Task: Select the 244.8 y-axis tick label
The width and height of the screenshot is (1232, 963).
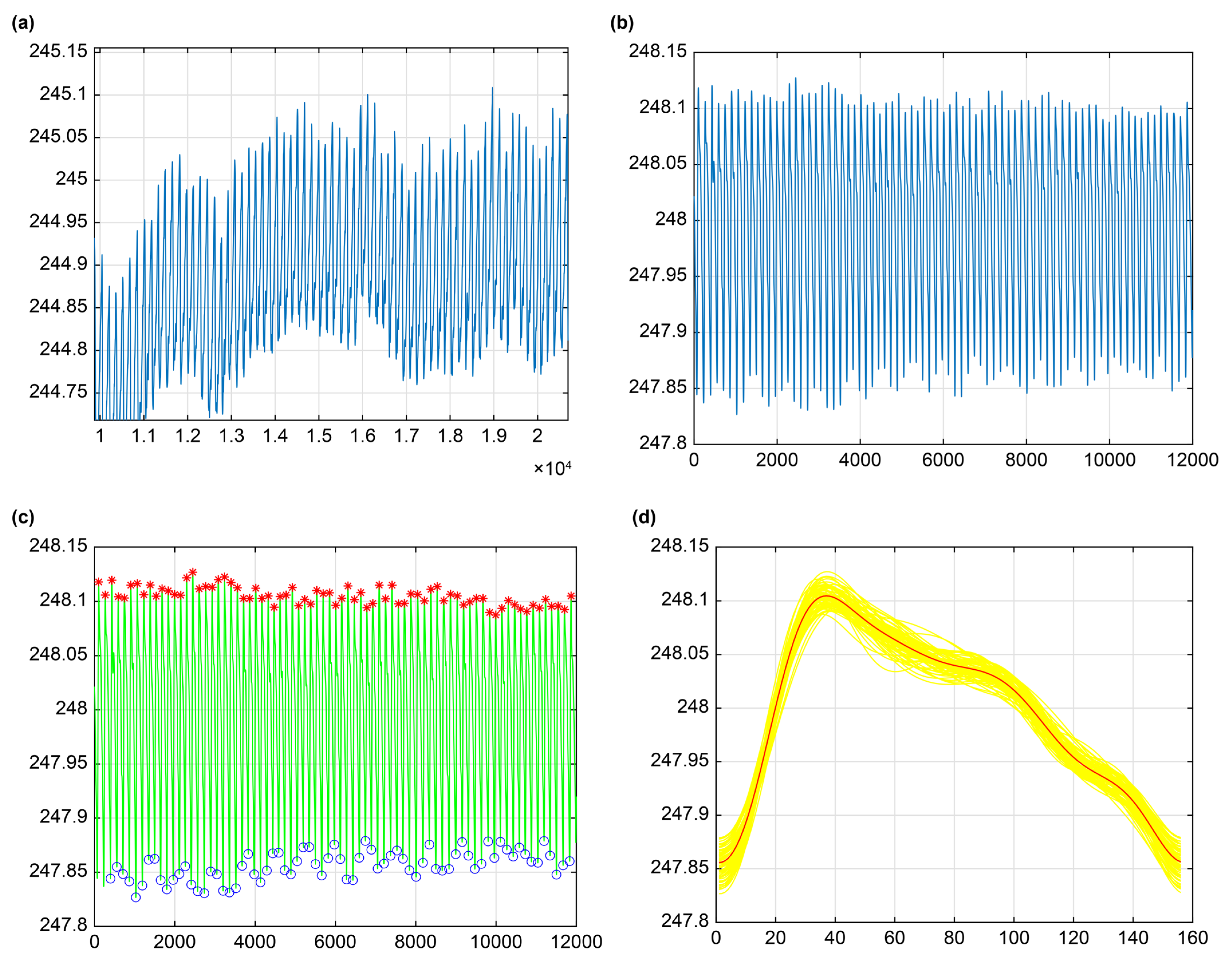Action: 64,349
